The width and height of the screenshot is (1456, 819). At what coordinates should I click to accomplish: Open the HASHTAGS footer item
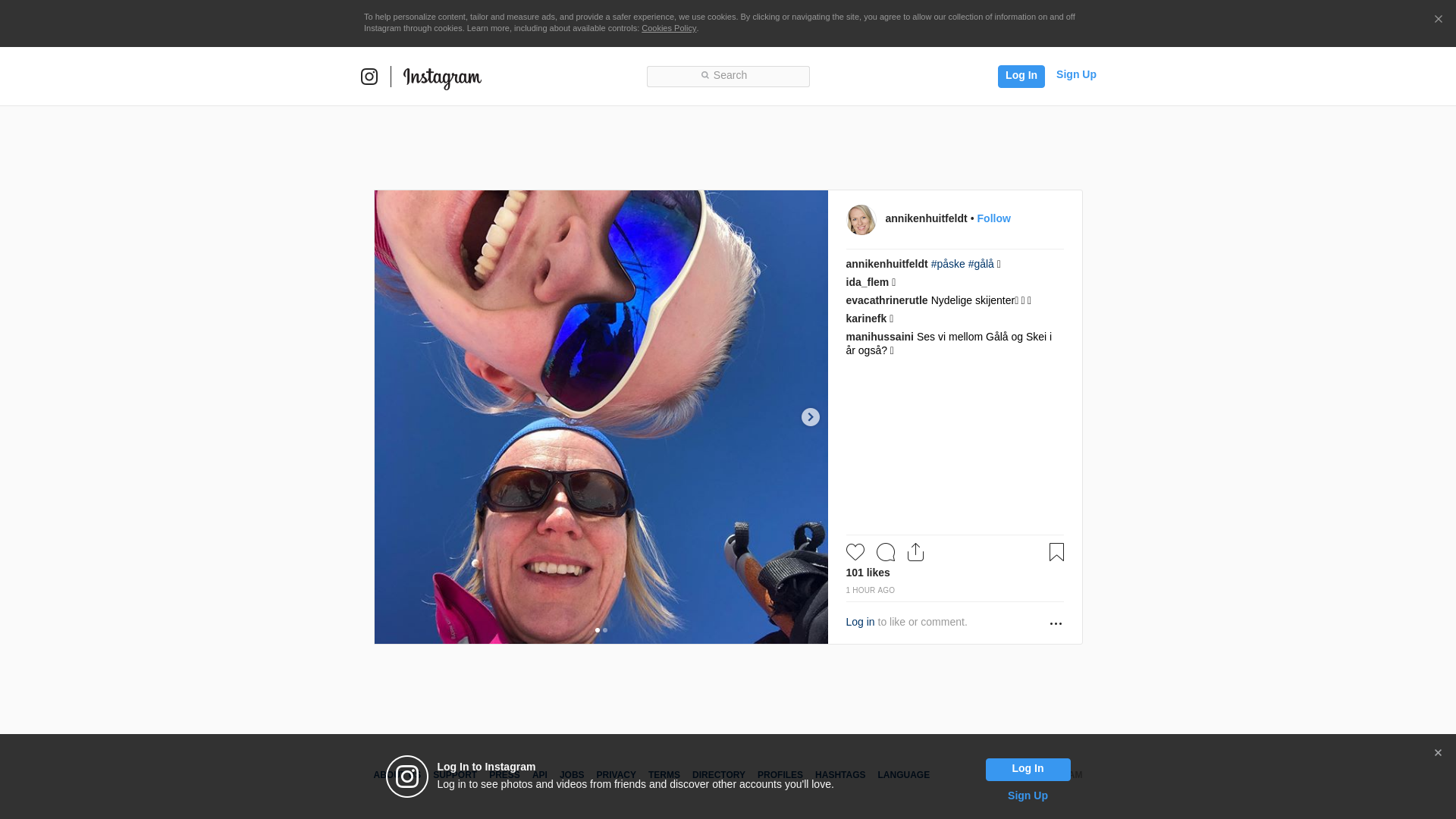click(839, 775)
